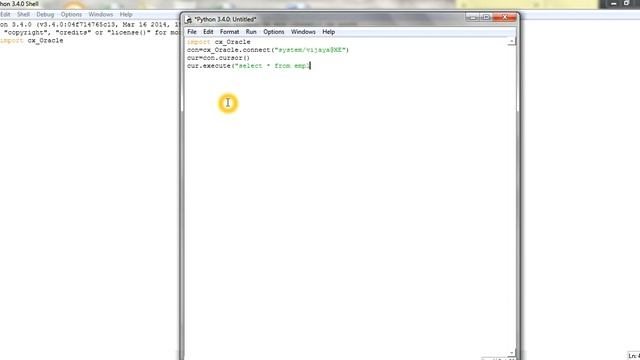This screenshot has height=360, width=640.
Task: Click the cur.execute select statement line
Action: tap(249, 66)
